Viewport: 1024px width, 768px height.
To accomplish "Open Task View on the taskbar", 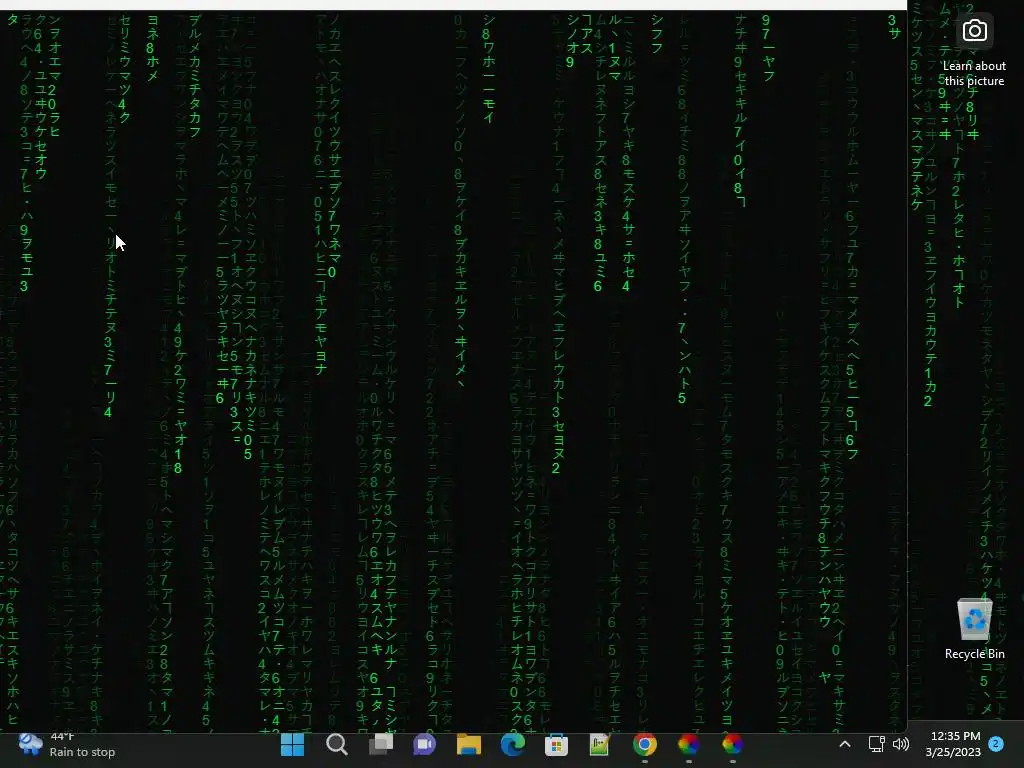I will point(381,744).
